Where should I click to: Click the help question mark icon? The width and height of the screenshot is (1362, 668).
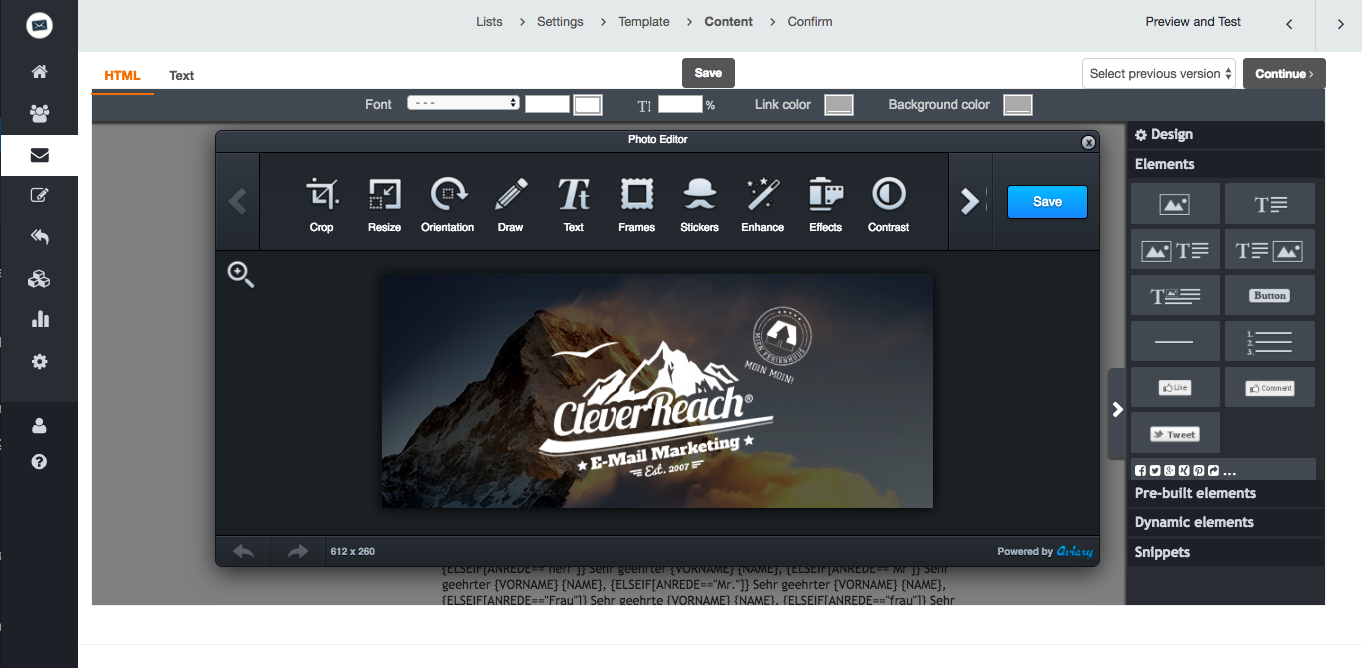pos(39,462)
